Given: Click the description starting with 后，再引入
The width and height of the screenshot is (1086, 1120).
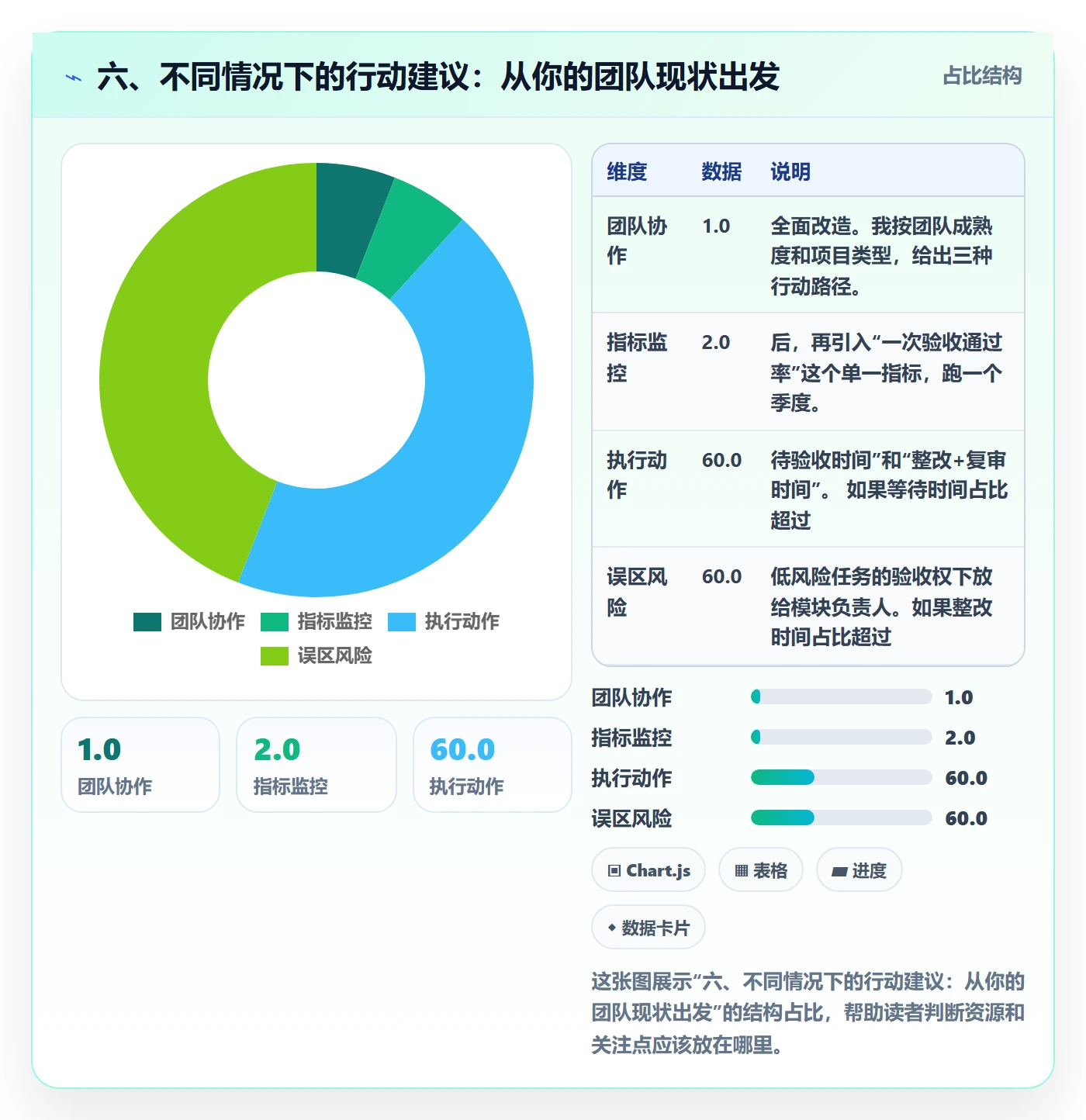Looking at the screenshot, I should [887, 372].
